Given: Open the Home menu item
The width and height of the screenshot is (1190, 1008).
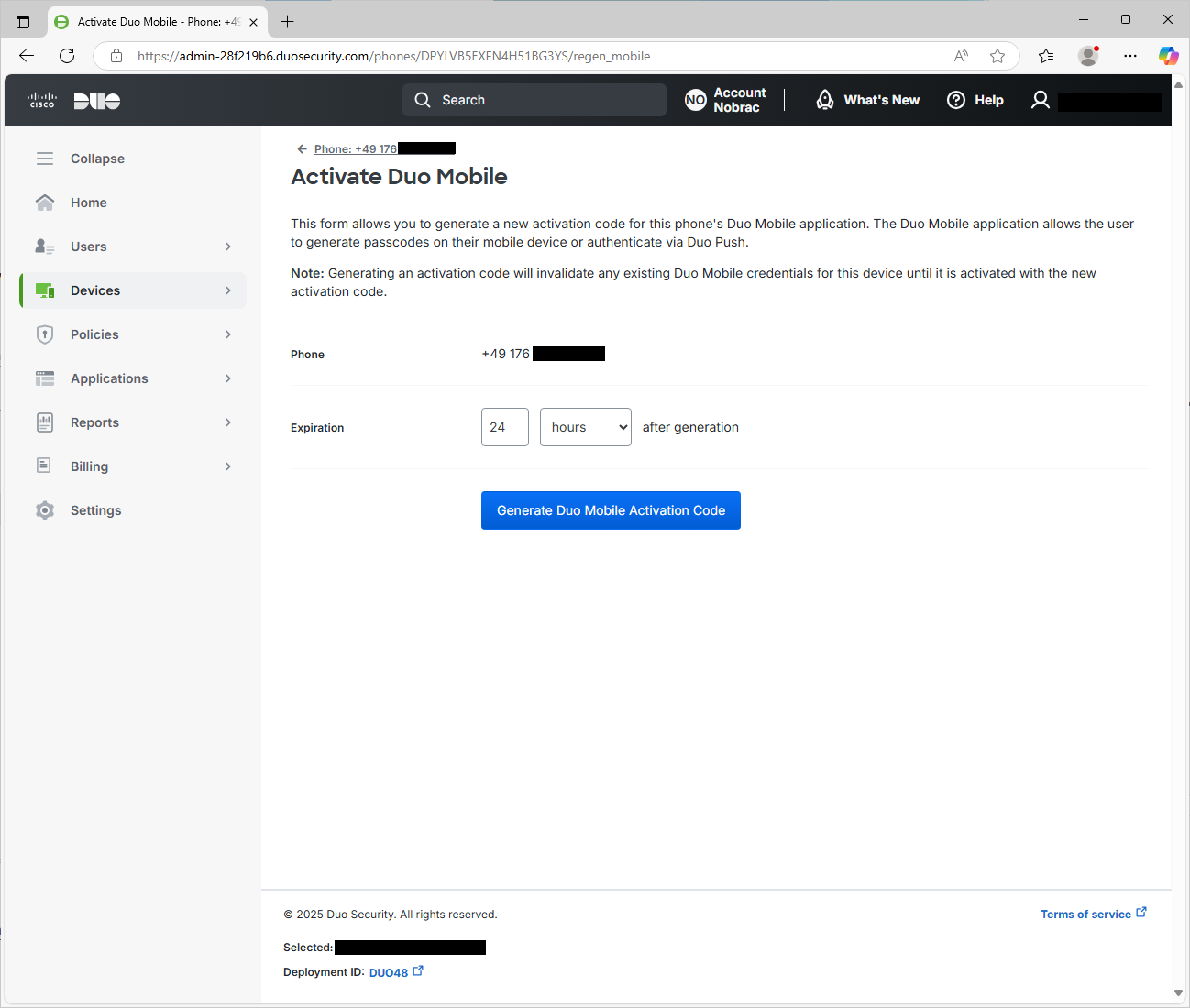Looking at the screenshot, I should click(x=133, y=203).
